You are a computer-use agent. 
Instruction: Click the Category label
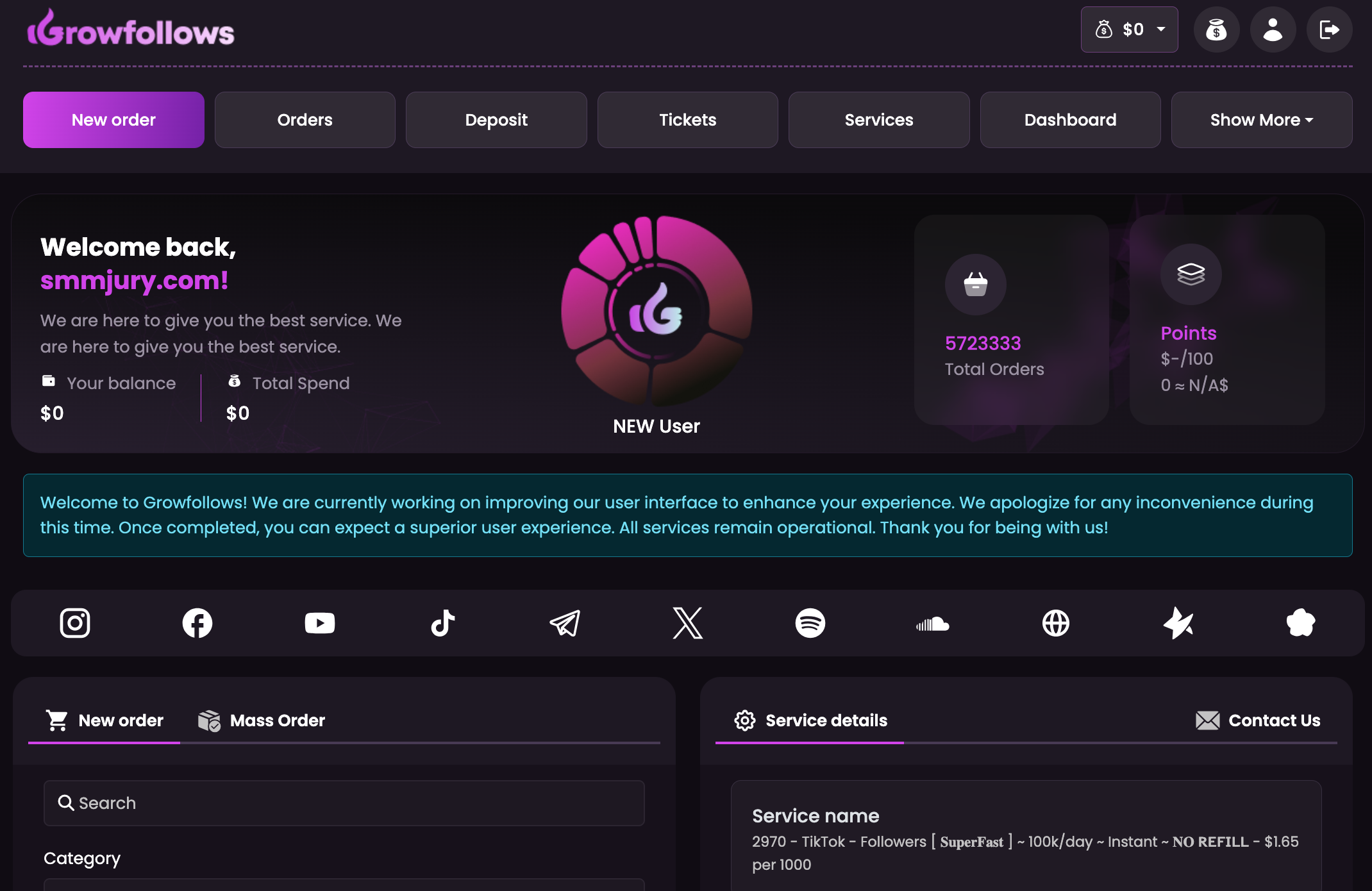point(82,858)
